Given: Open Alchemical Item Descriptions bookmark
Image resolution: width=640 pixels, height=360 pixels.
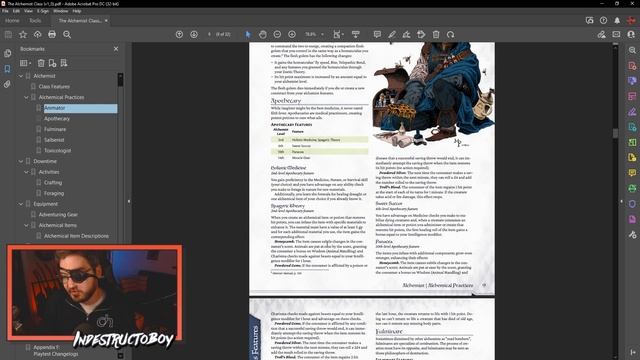Looking at the screenshot, I should 76,236.
